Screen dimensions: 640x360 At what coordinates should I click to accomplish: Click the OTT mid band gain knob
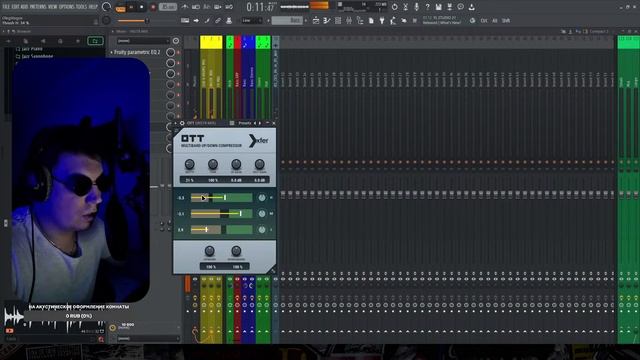pyautogui.click(x=262, y=213)
